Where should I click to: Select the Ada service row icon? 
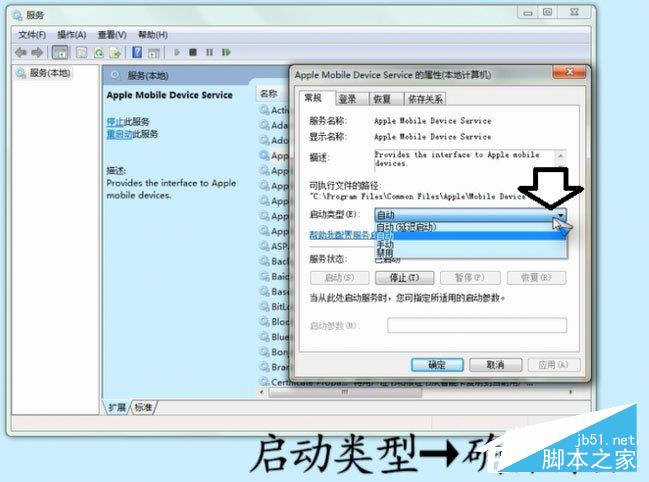[x=264, y=125]
